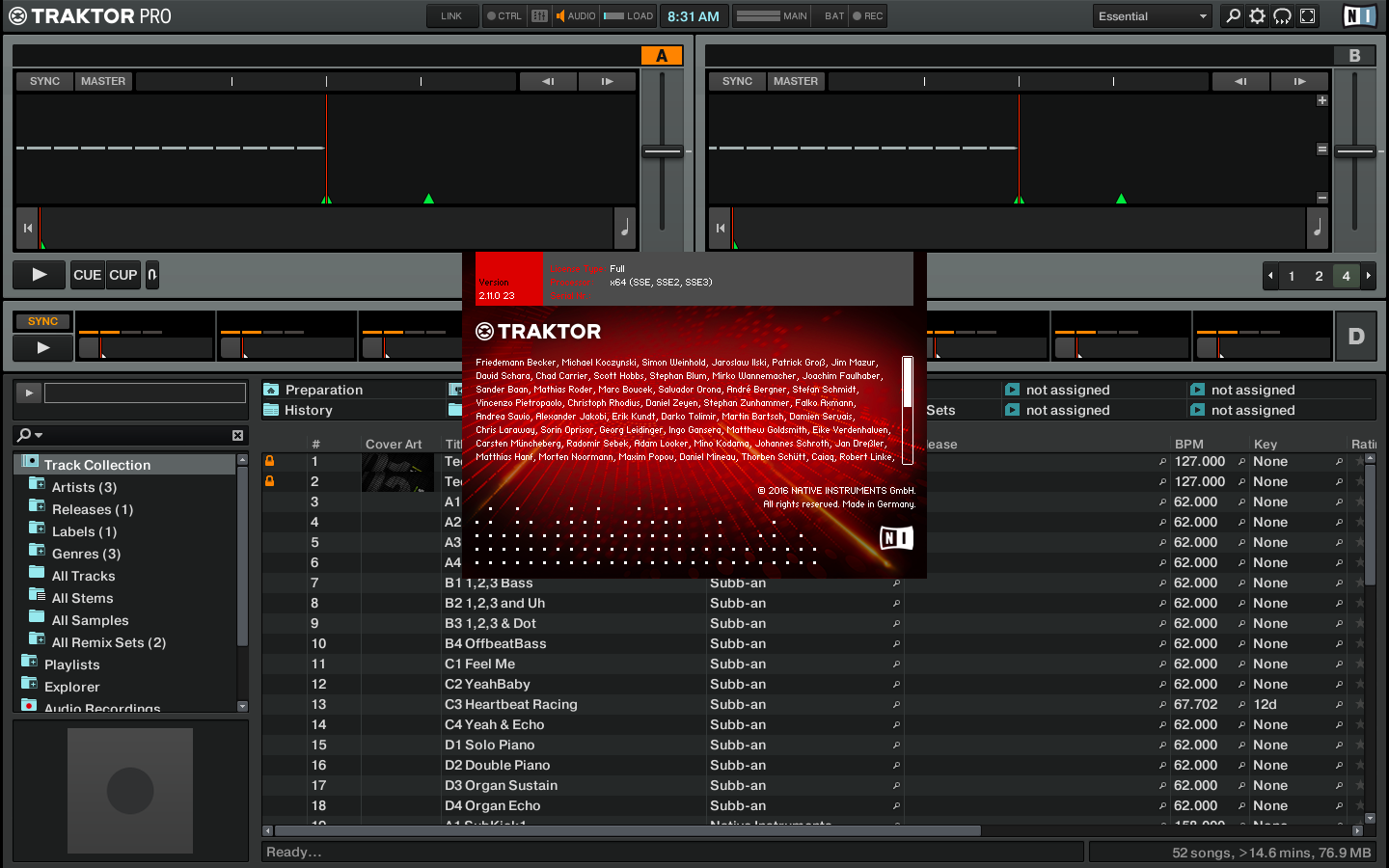This screenshot has width=1389, height=868.
Task: Expand the Artists (3) tree node
Action: pyautogui.click(x=37, y=485)
